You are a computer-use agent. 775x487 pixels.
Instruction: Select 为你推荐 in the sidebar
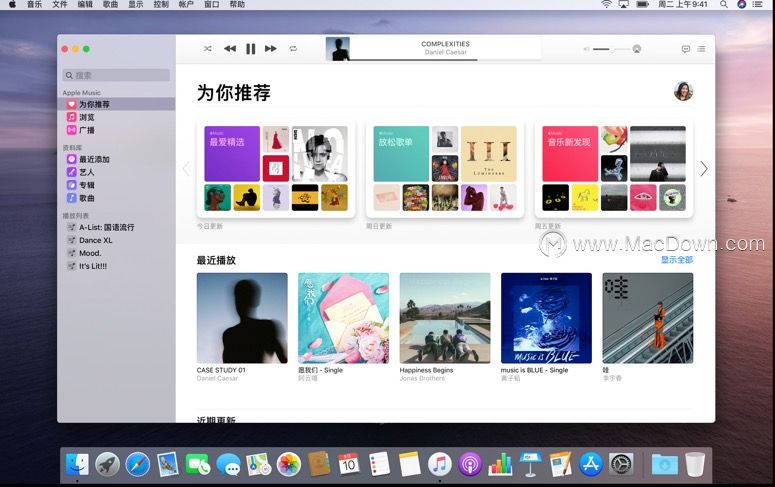click(116, 104)
